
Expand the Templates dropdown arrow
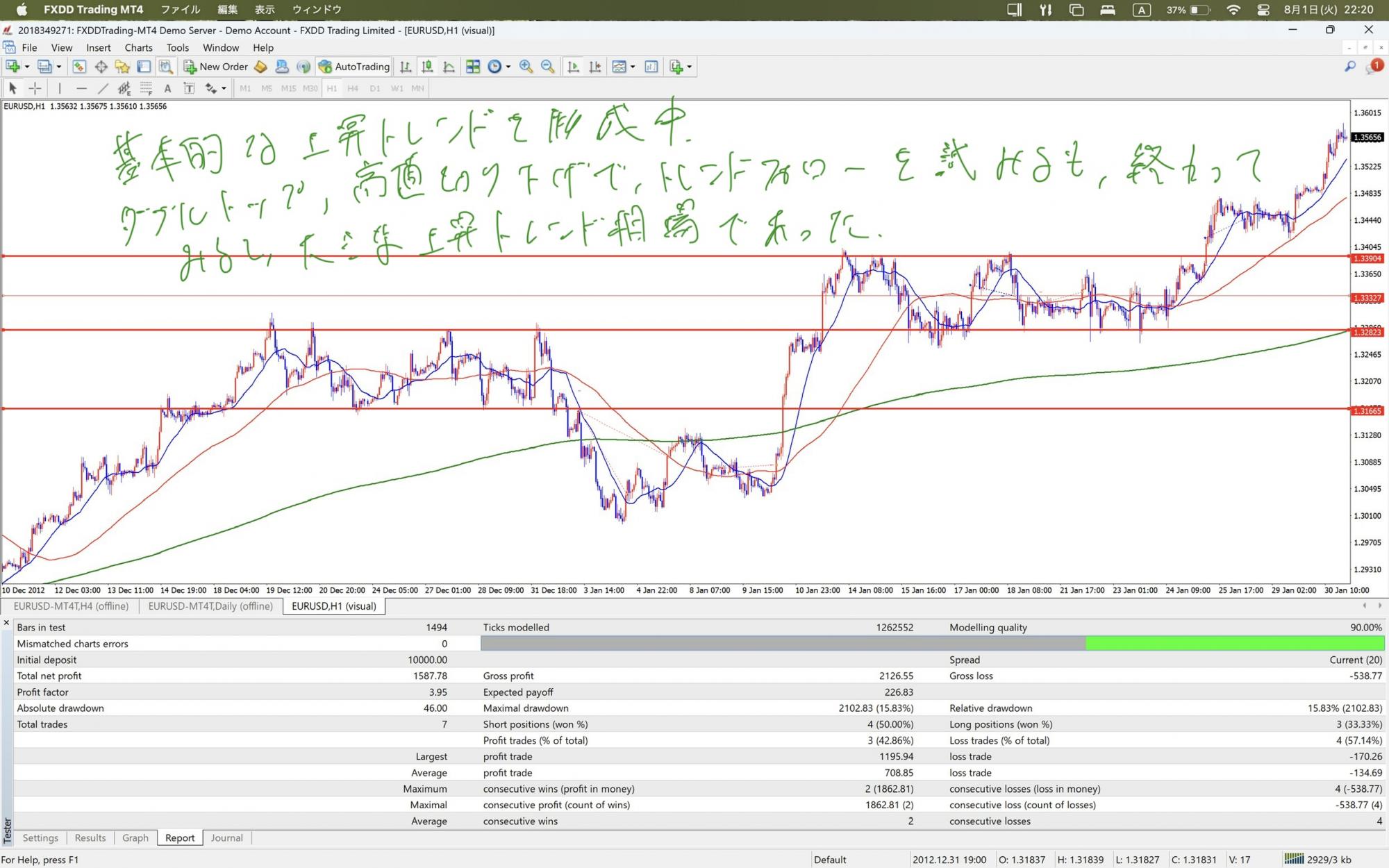[x=690, y=67]
